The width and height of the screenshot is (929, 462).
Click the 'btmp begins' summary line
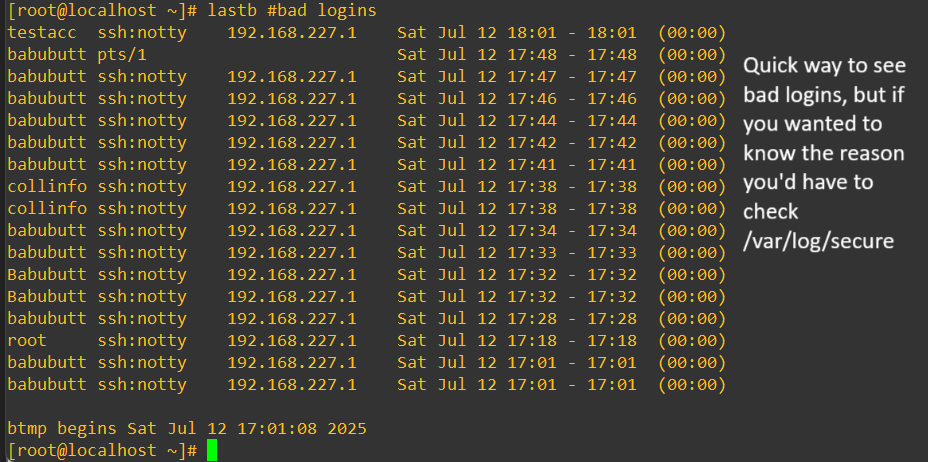point(187,428)
